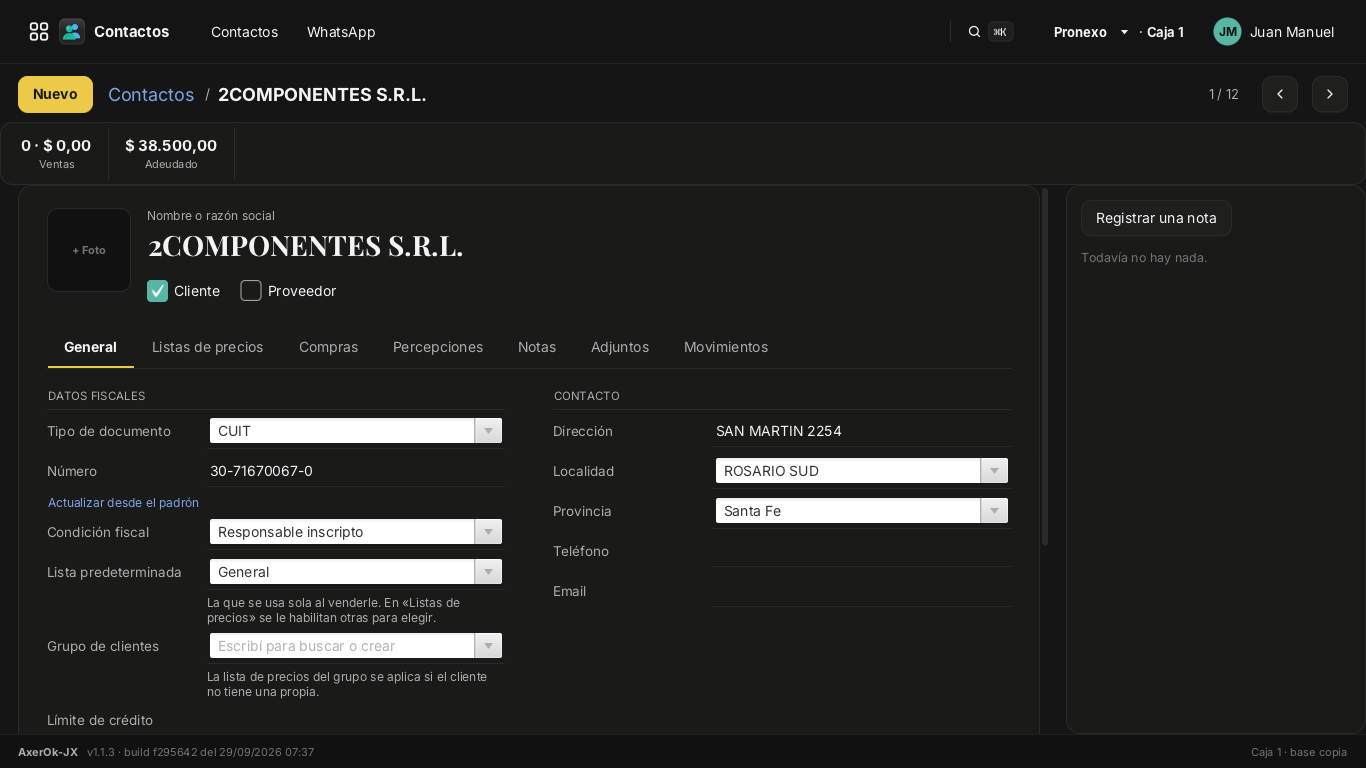This screenshot has height=768, width=1366.
Task: Open the Compras tab
Action: [x=328, y=347]
